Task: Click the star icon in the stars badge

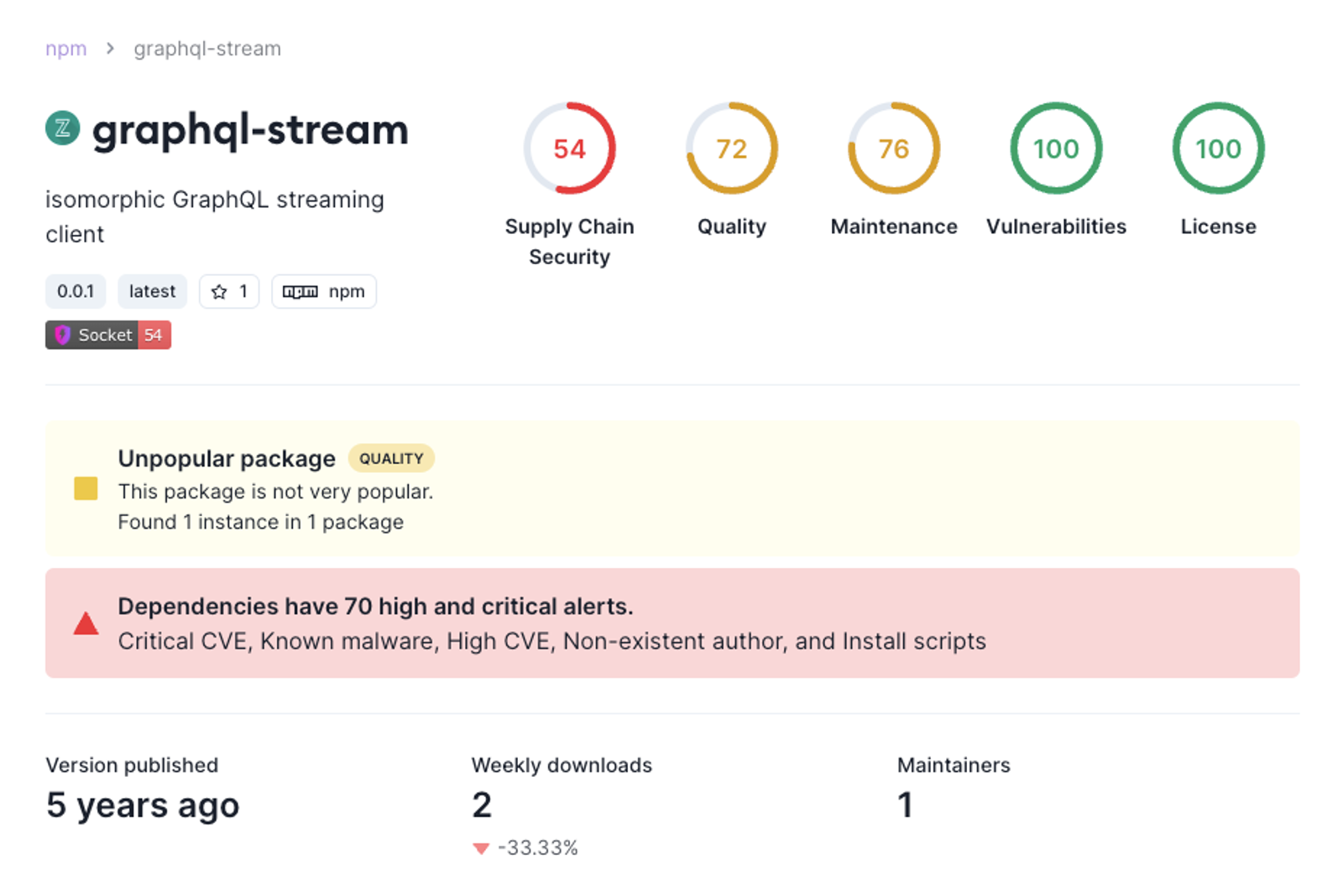Action: point(219,292)
